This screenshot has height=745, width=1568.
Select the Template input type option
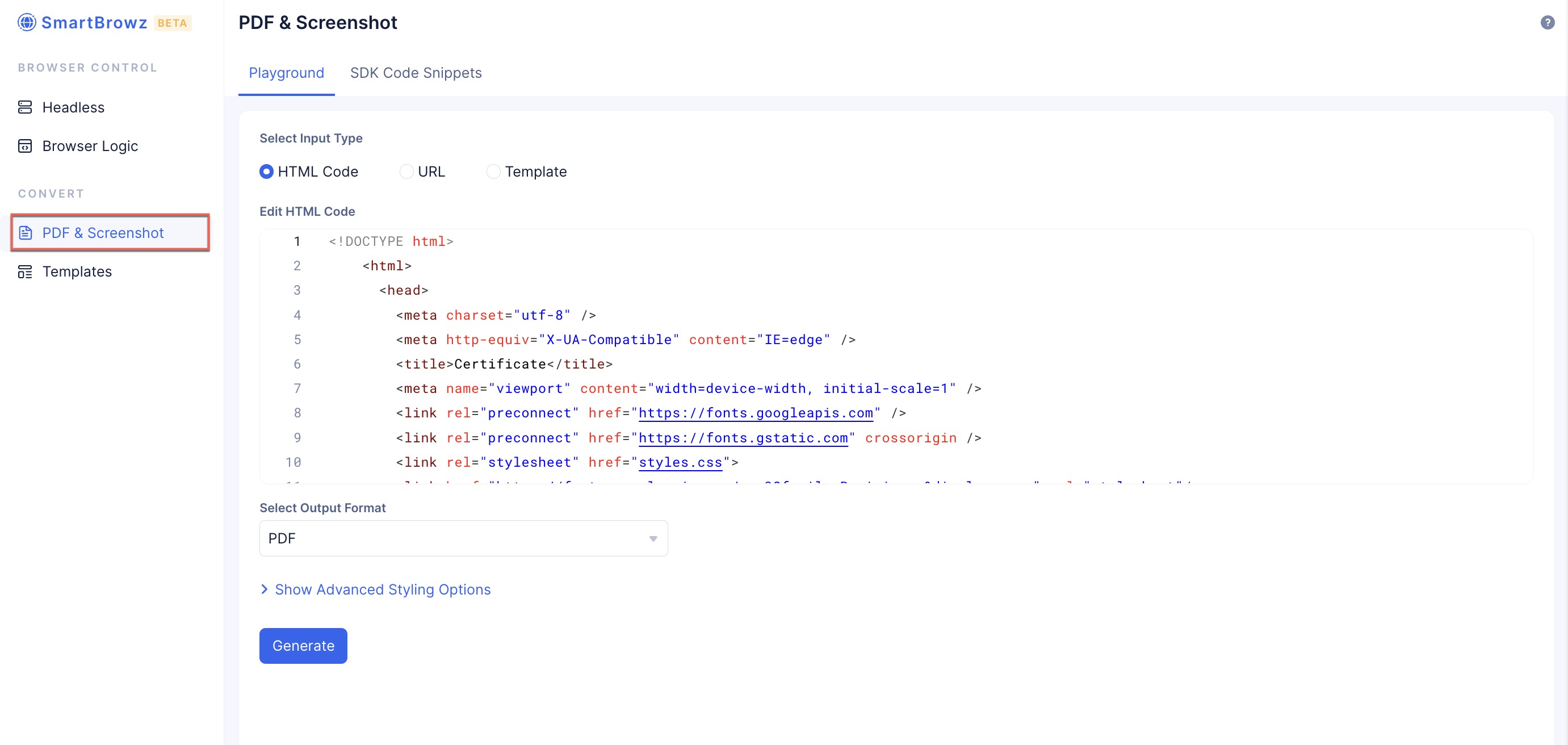[x=492, y=171]
